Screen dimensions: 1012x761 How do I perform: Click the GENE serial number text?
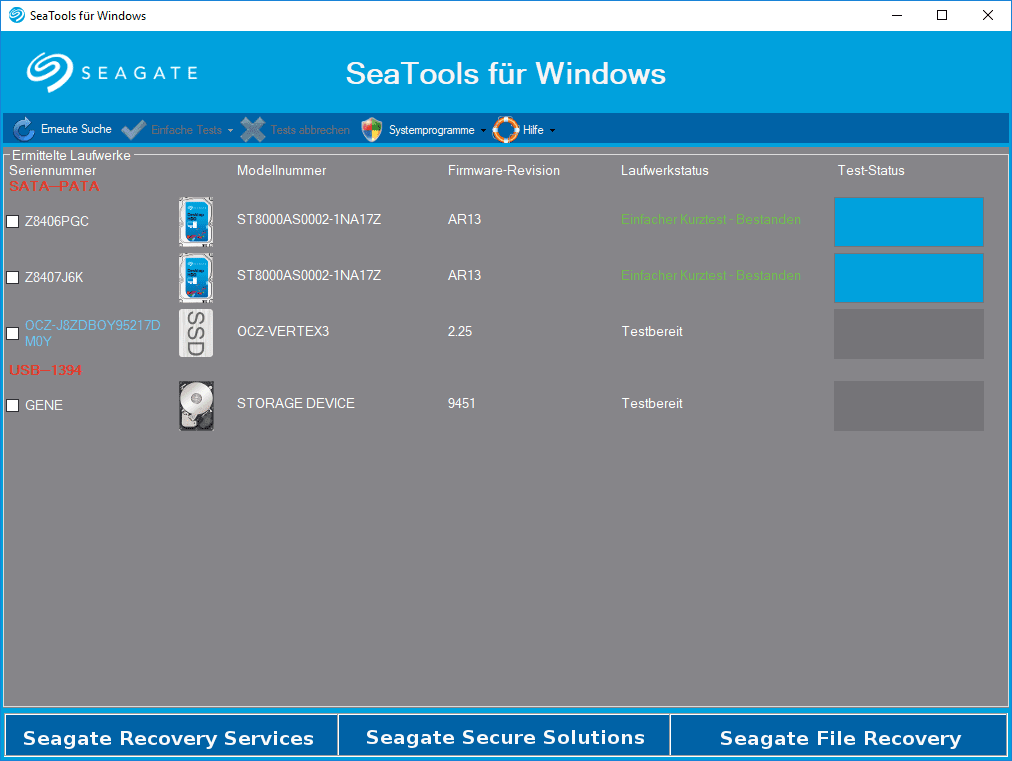point(44,405)
